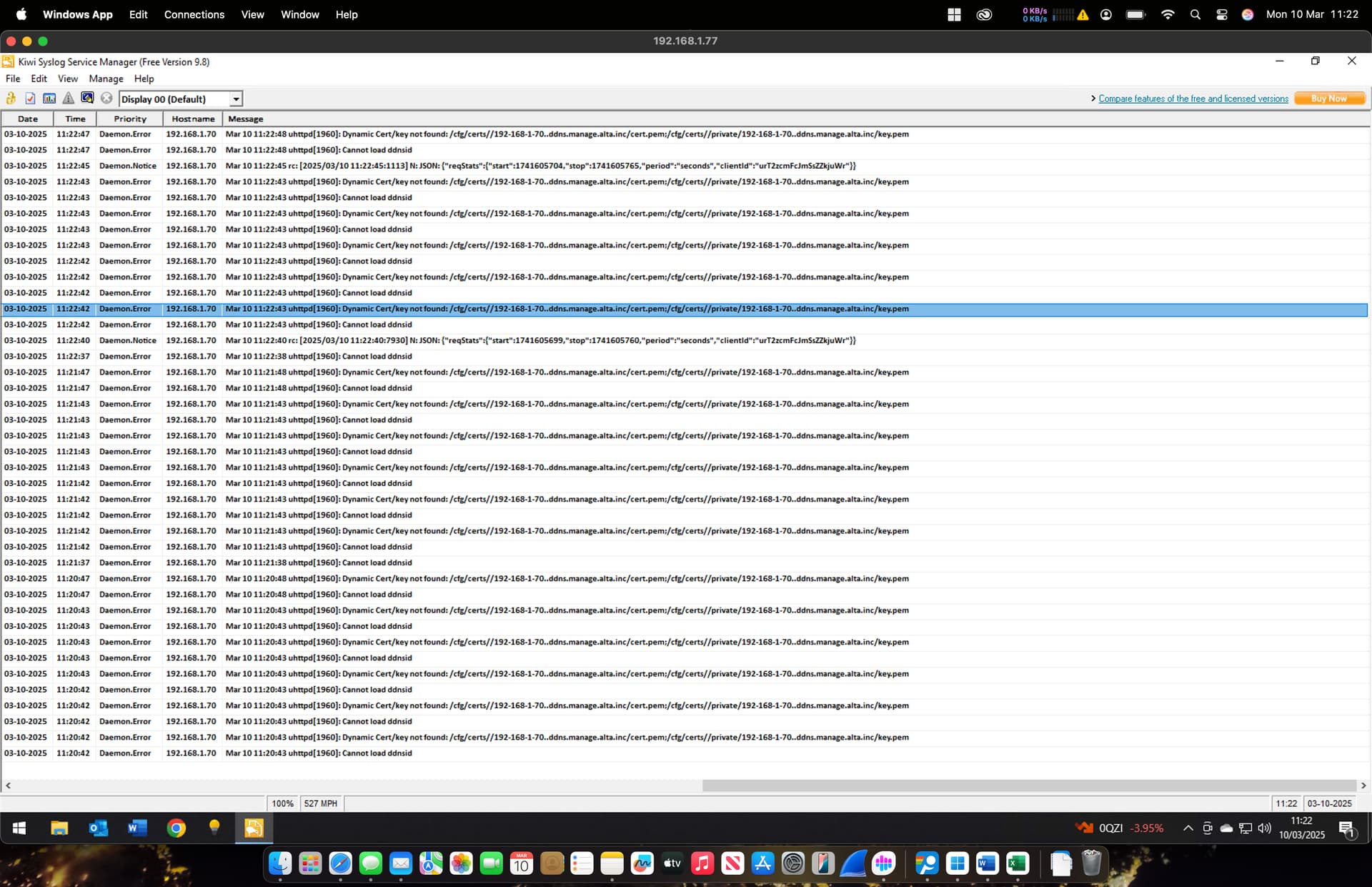Click the Hostname column header

click(193, 119)
